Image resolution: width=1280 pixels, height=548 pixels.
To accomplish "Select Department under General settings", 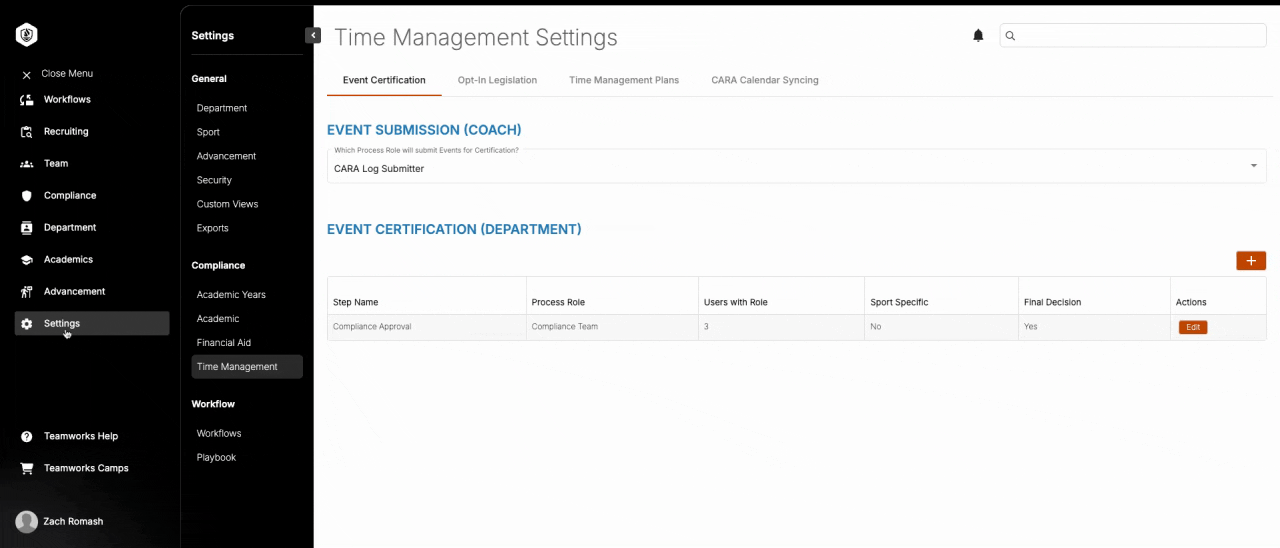I will (x=222, y=108).
